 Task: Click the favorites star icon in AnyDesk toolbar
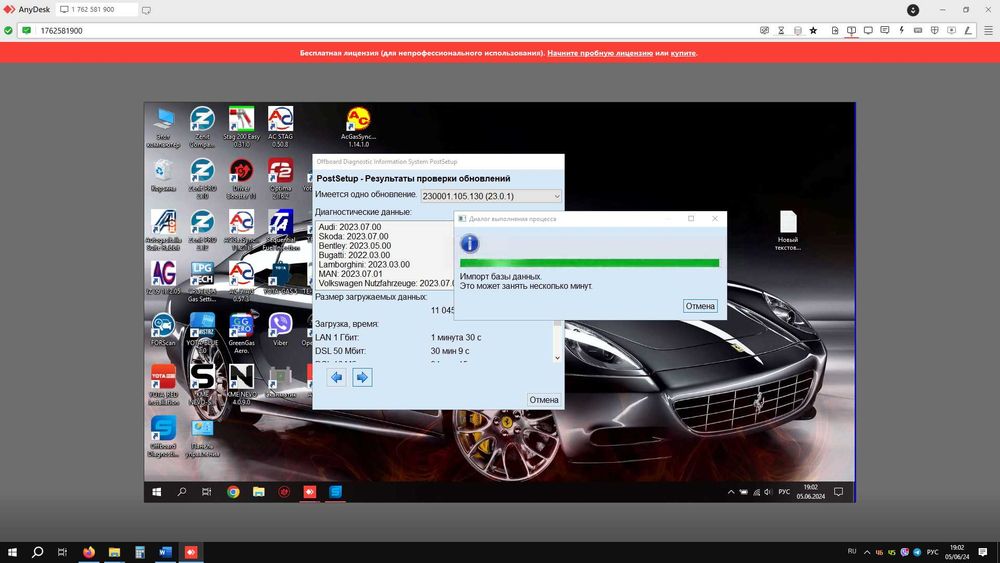click(x=813, y=30)
